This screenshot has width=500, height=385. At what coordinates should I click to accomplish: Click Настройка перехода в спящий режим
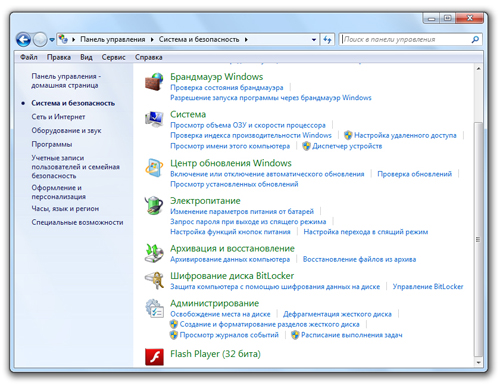click(x=365, y=232)
